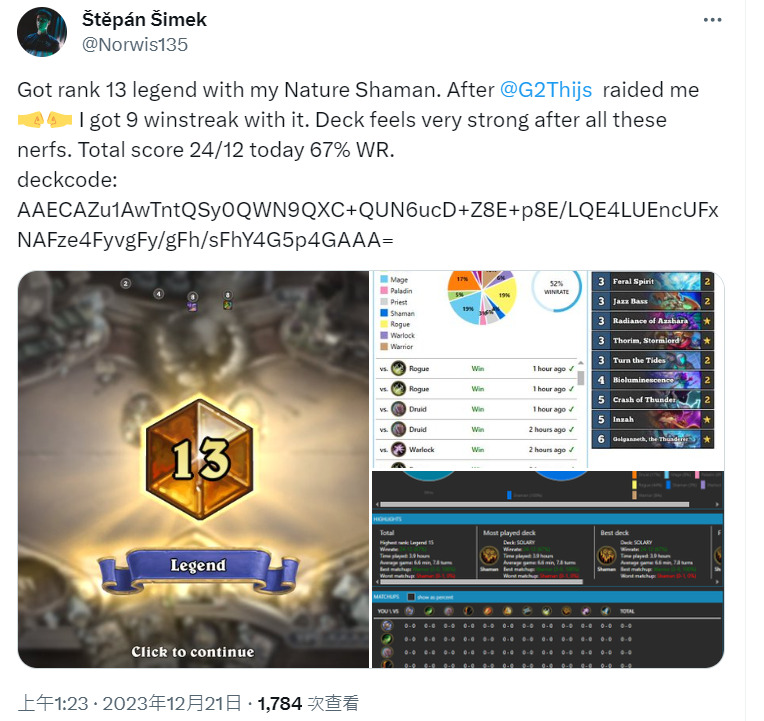Select the Feral Spirit card in deck list
764x721 pixels.
coord(653,282)
